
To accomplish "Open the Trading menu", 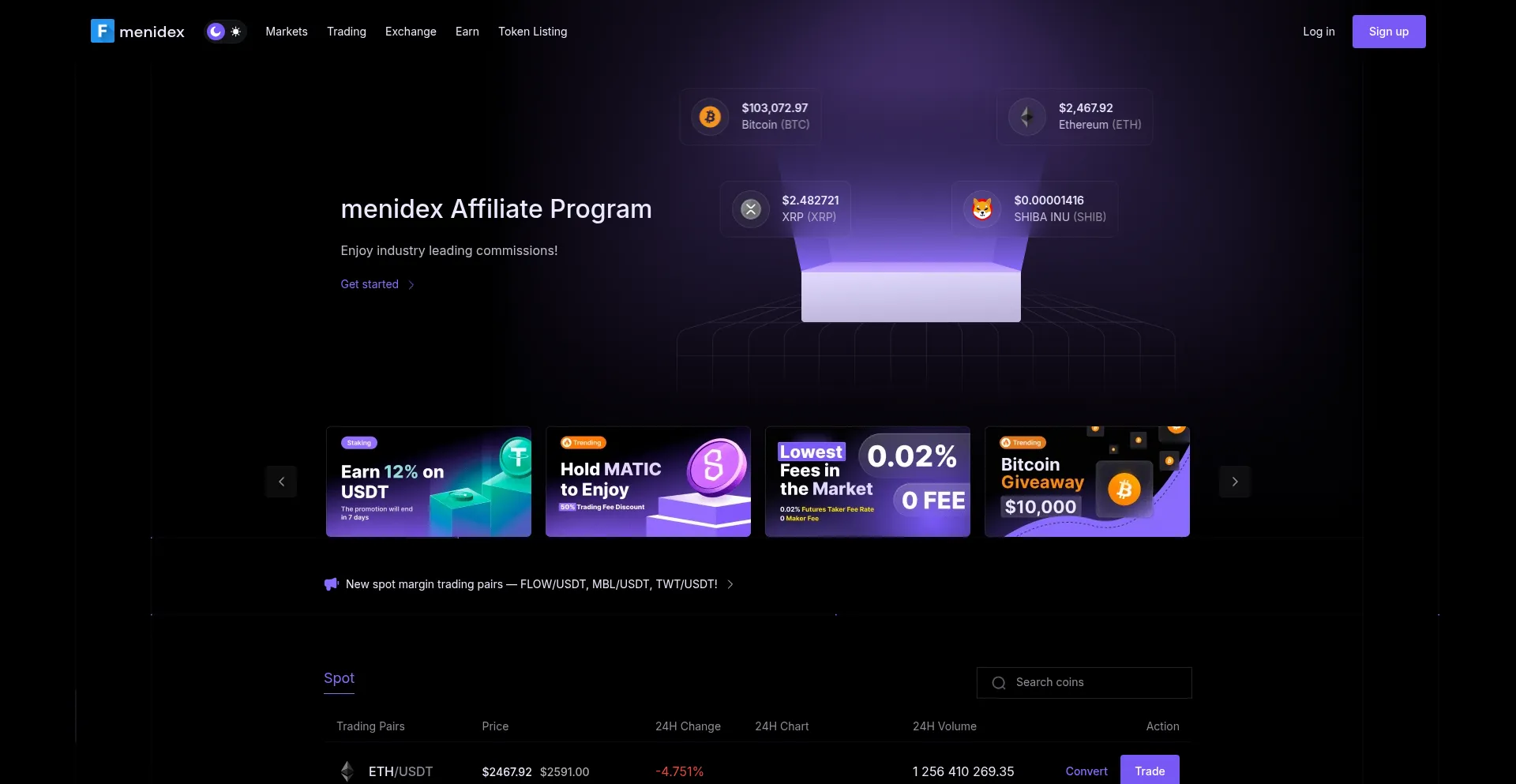I will coord(347,32).
